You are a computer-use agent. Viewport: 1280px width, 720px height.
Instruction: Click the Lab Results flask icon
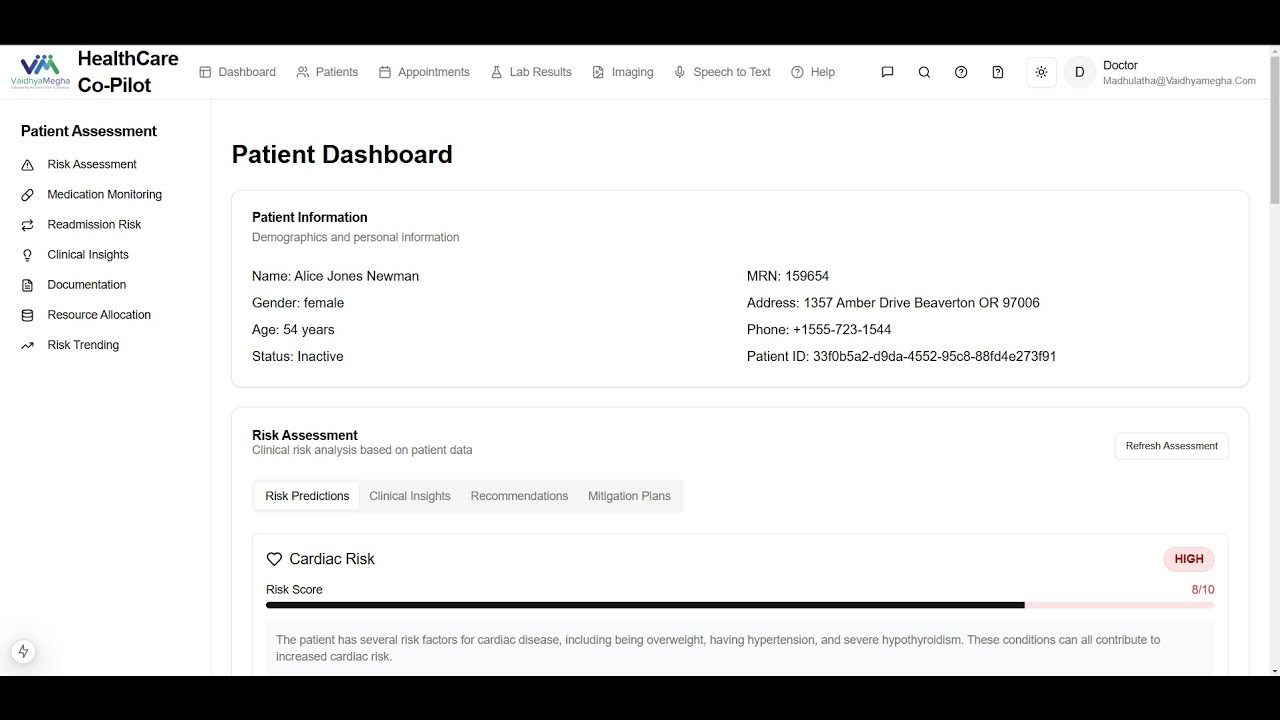pos(496,72)
